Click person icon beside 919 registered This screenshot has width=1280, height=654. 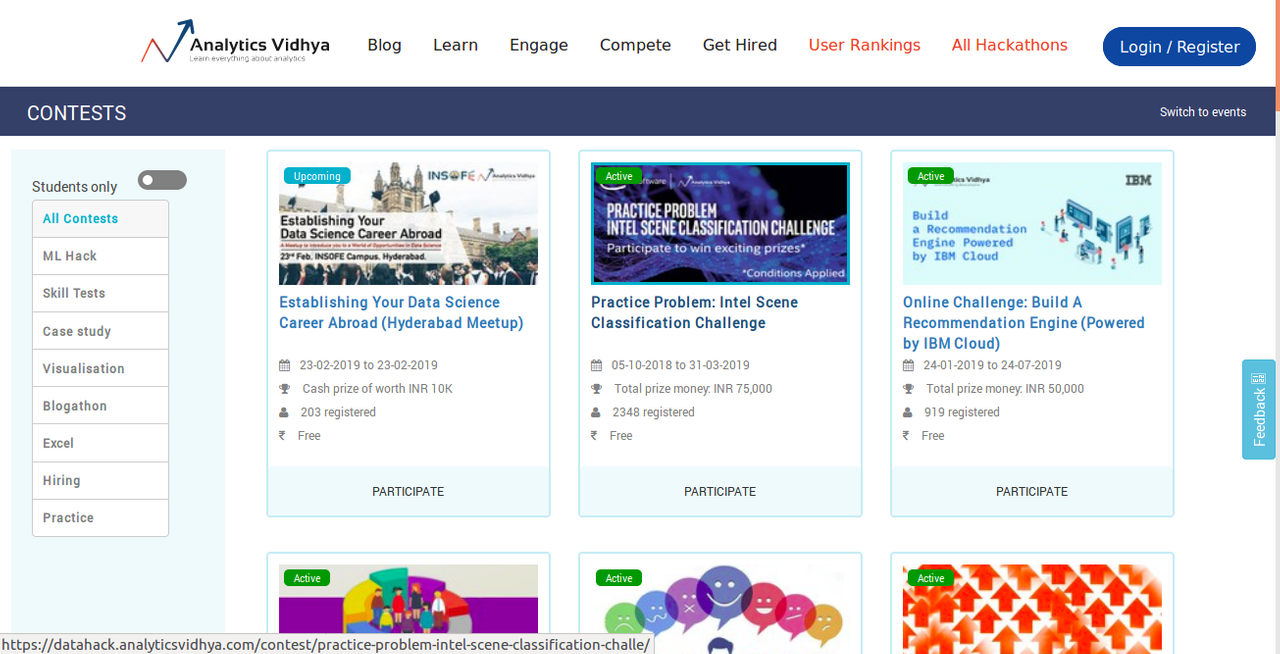point(908,412)
